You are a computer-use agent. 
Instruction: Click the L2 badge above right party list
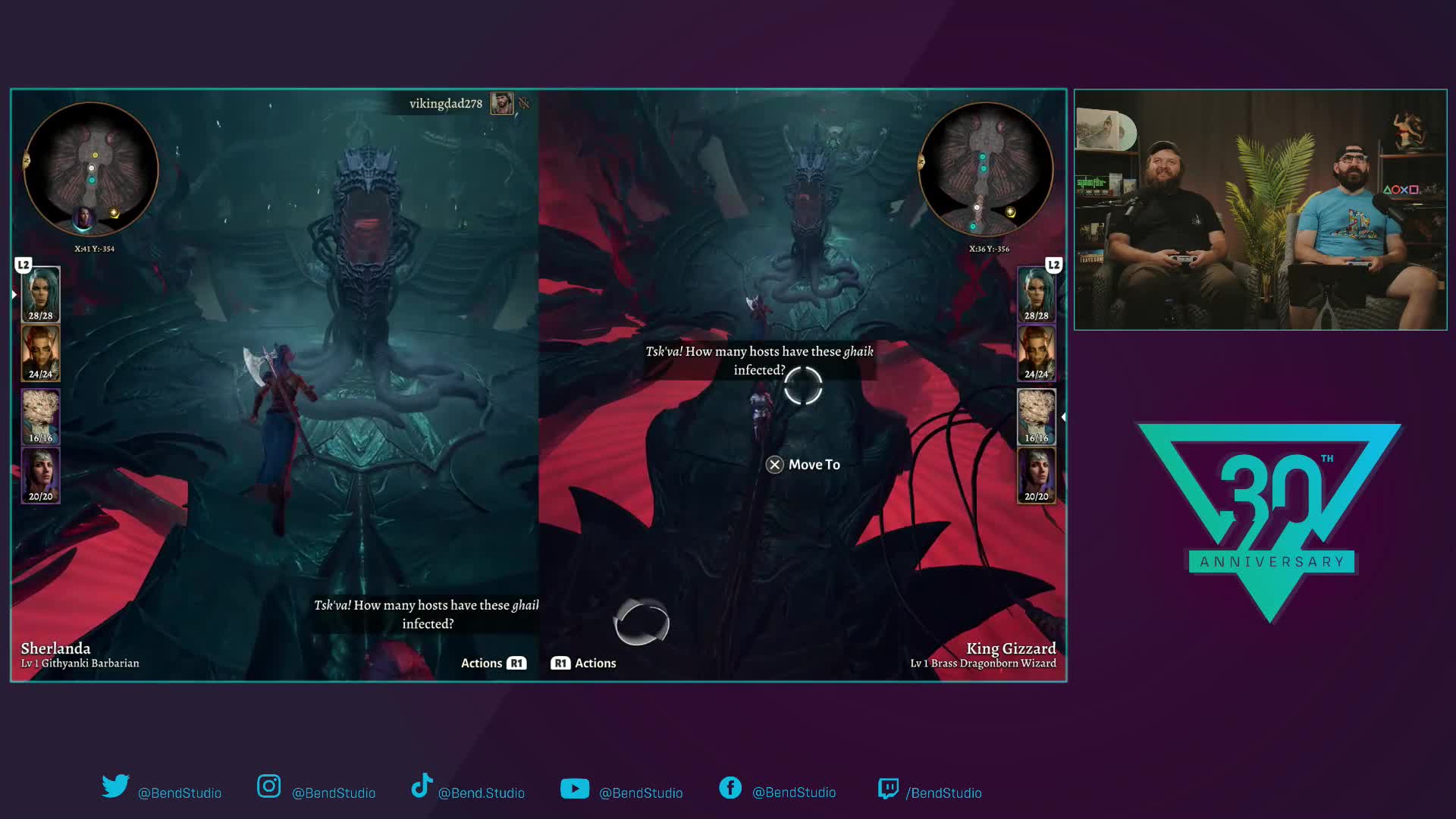click(x=1054, y=265)
